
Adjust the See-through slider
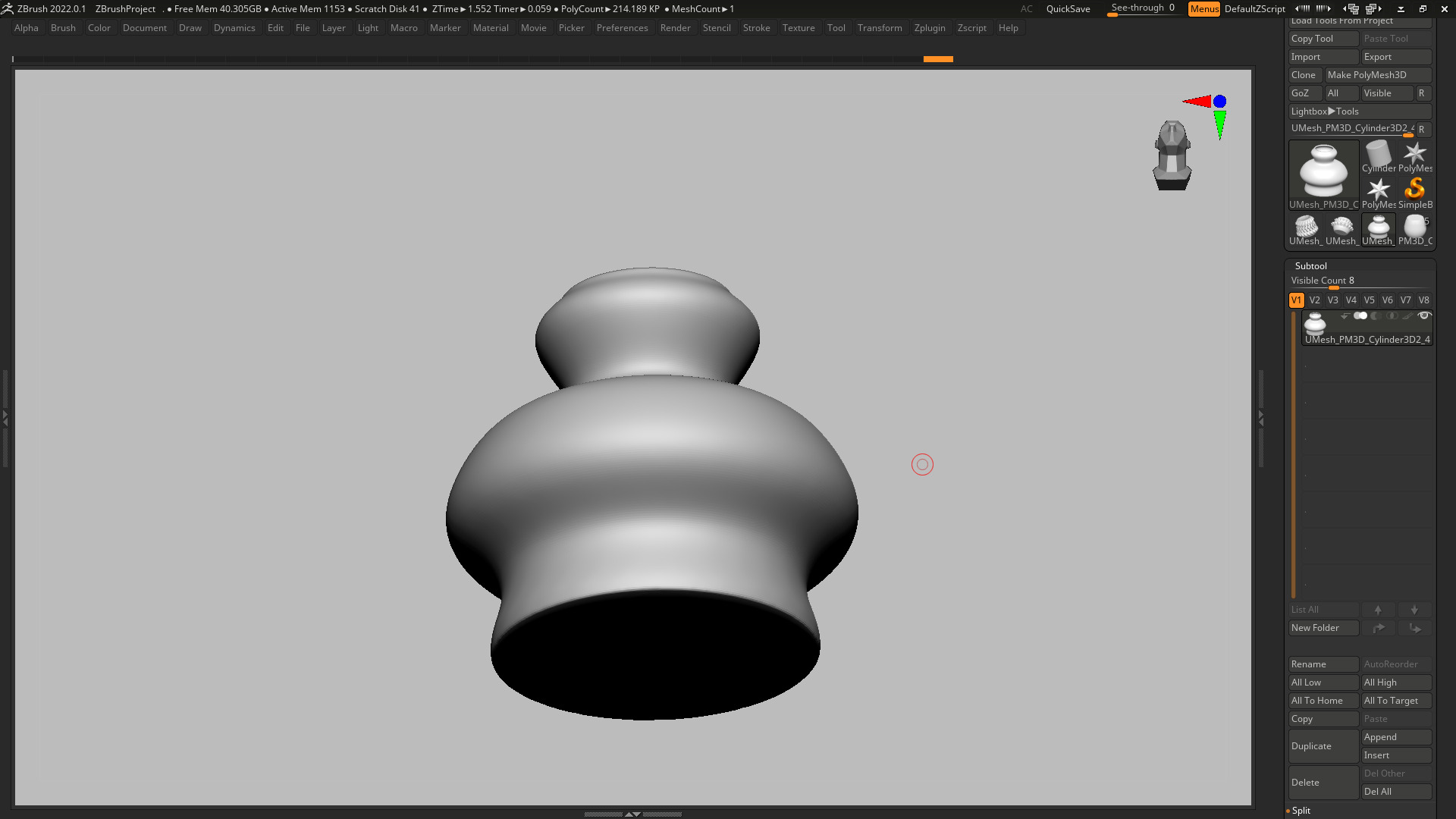click(x=1143, y=8)
